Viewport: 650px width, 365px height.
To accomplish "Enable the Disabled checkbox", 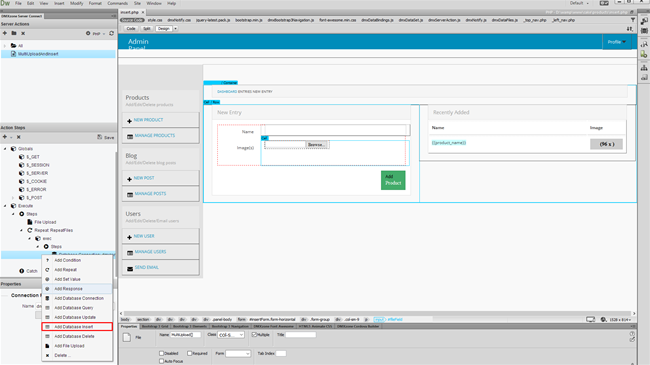I will point(161,353).
